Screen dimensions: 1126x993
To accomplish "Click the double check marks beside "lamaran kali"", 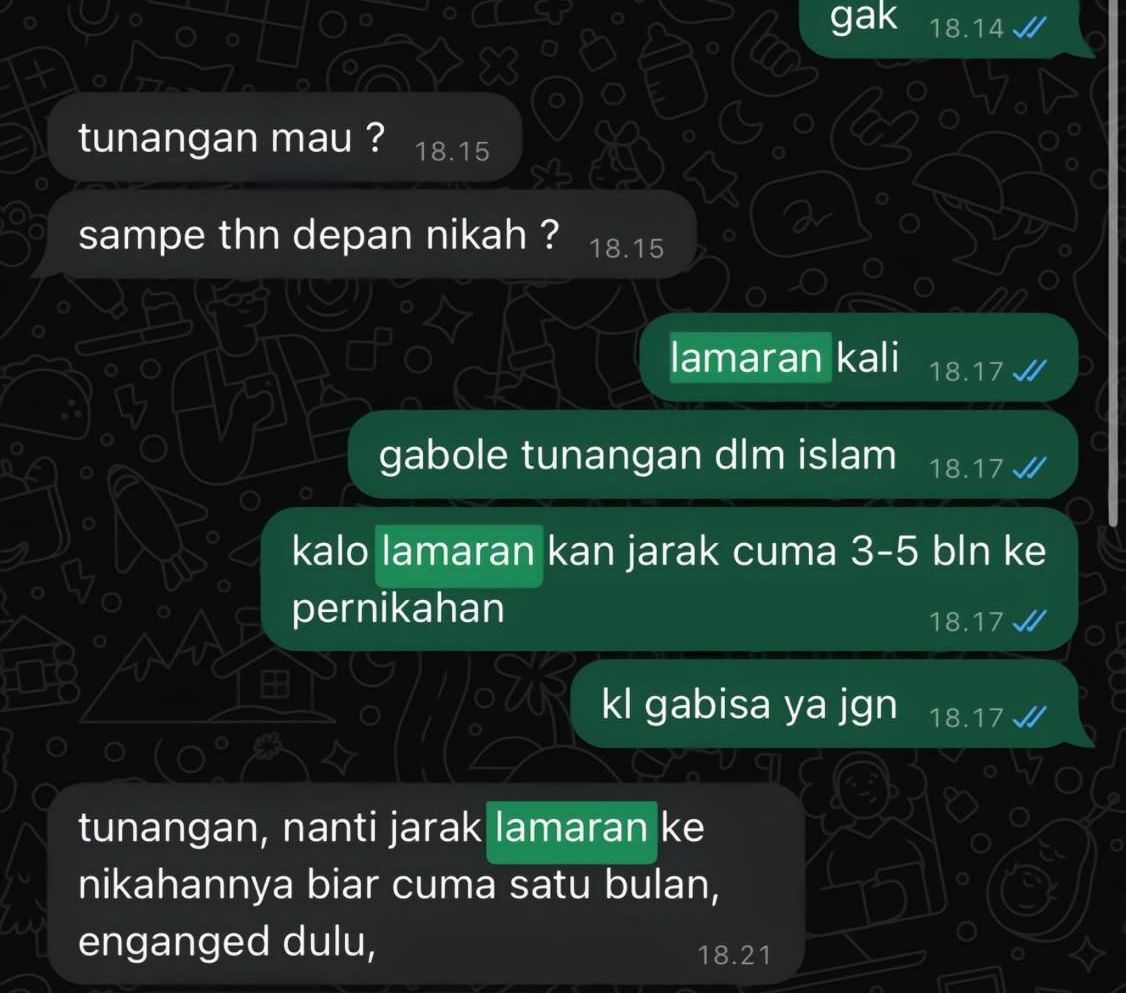I will (1028, 371).
